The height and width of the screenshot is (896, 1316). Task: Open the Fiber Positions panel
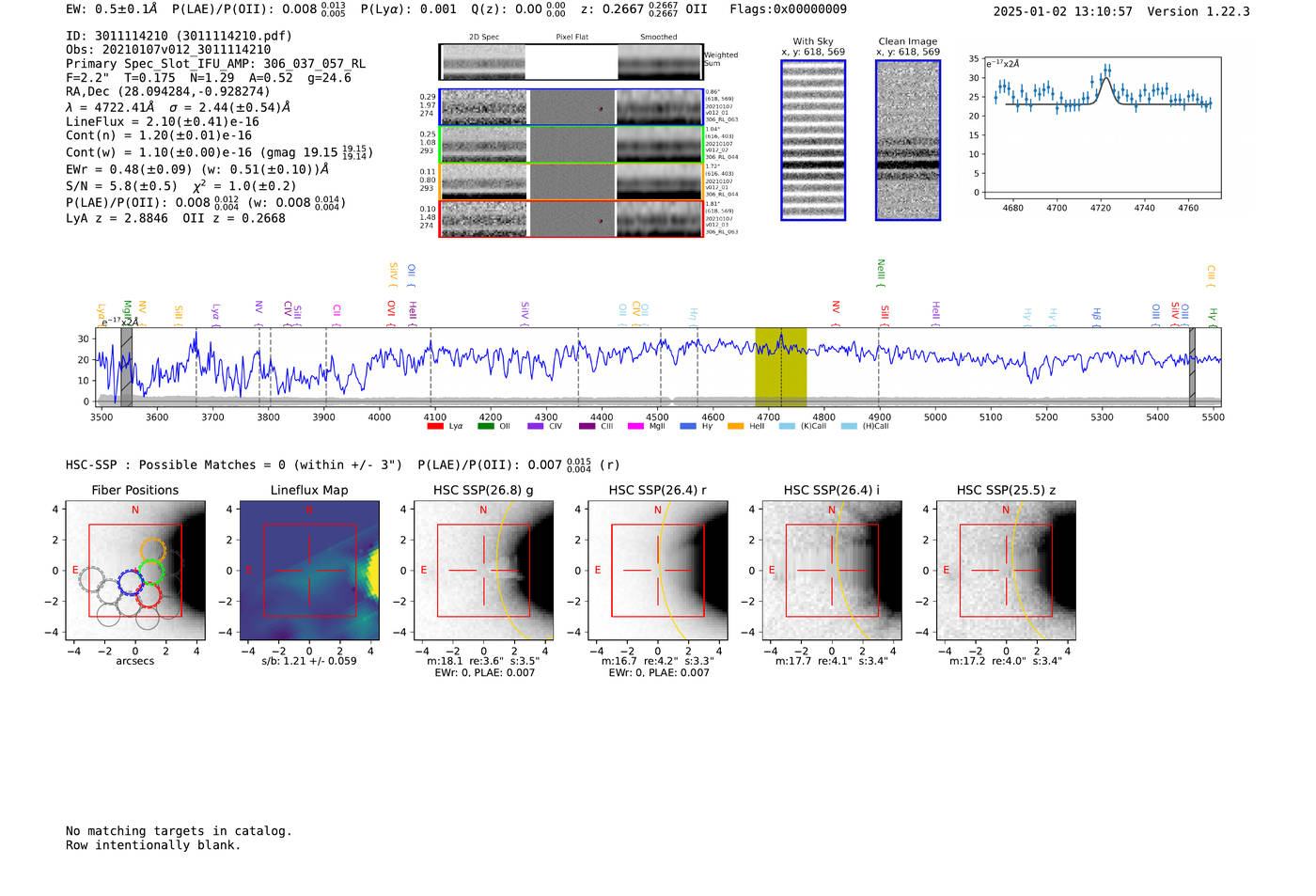135,571
